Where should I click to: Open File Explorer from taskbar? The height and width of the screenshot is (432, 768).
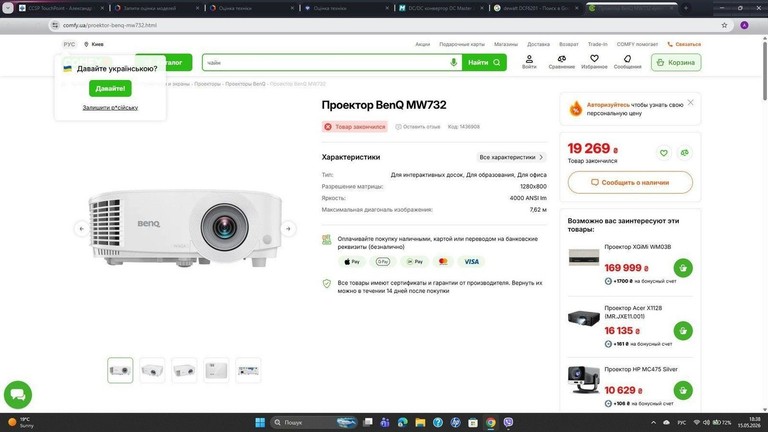pyautogui.click(x=420, y=422)
